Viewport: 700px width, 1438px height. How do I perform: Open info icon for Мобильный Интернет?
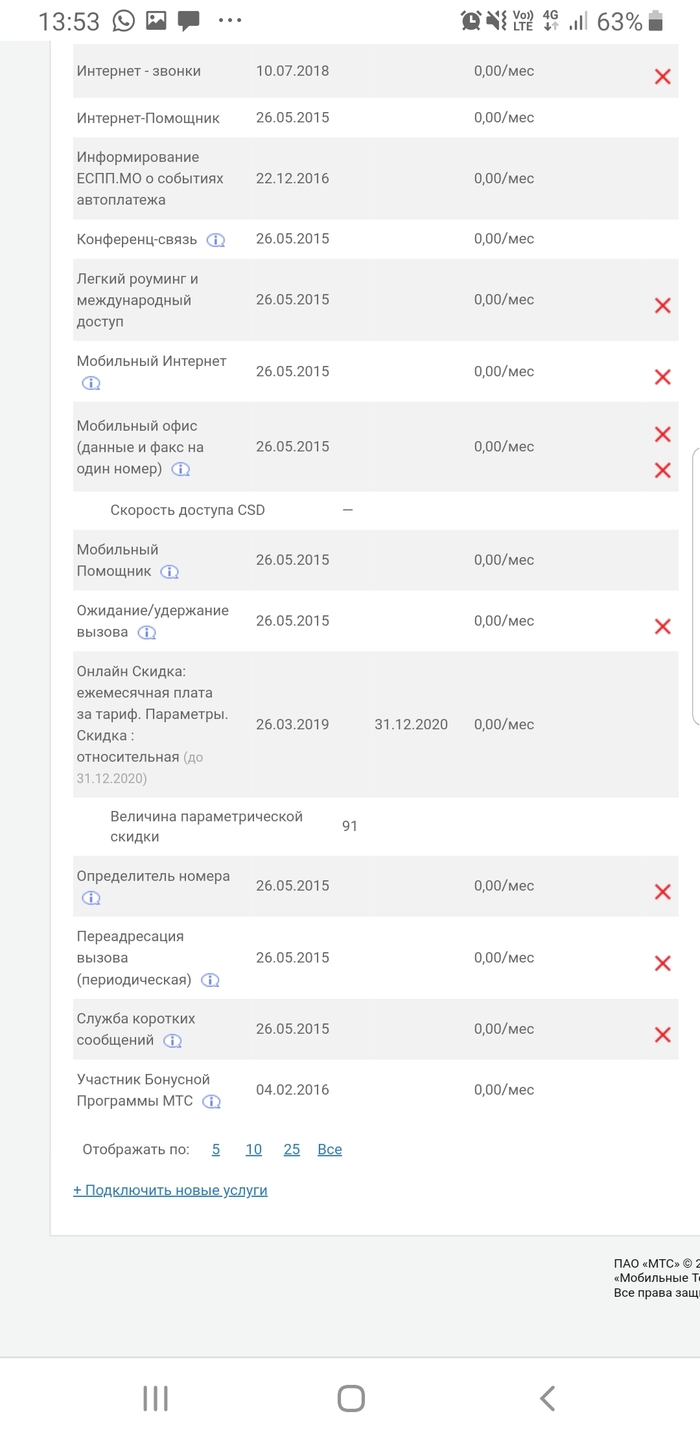click(91, 383)
